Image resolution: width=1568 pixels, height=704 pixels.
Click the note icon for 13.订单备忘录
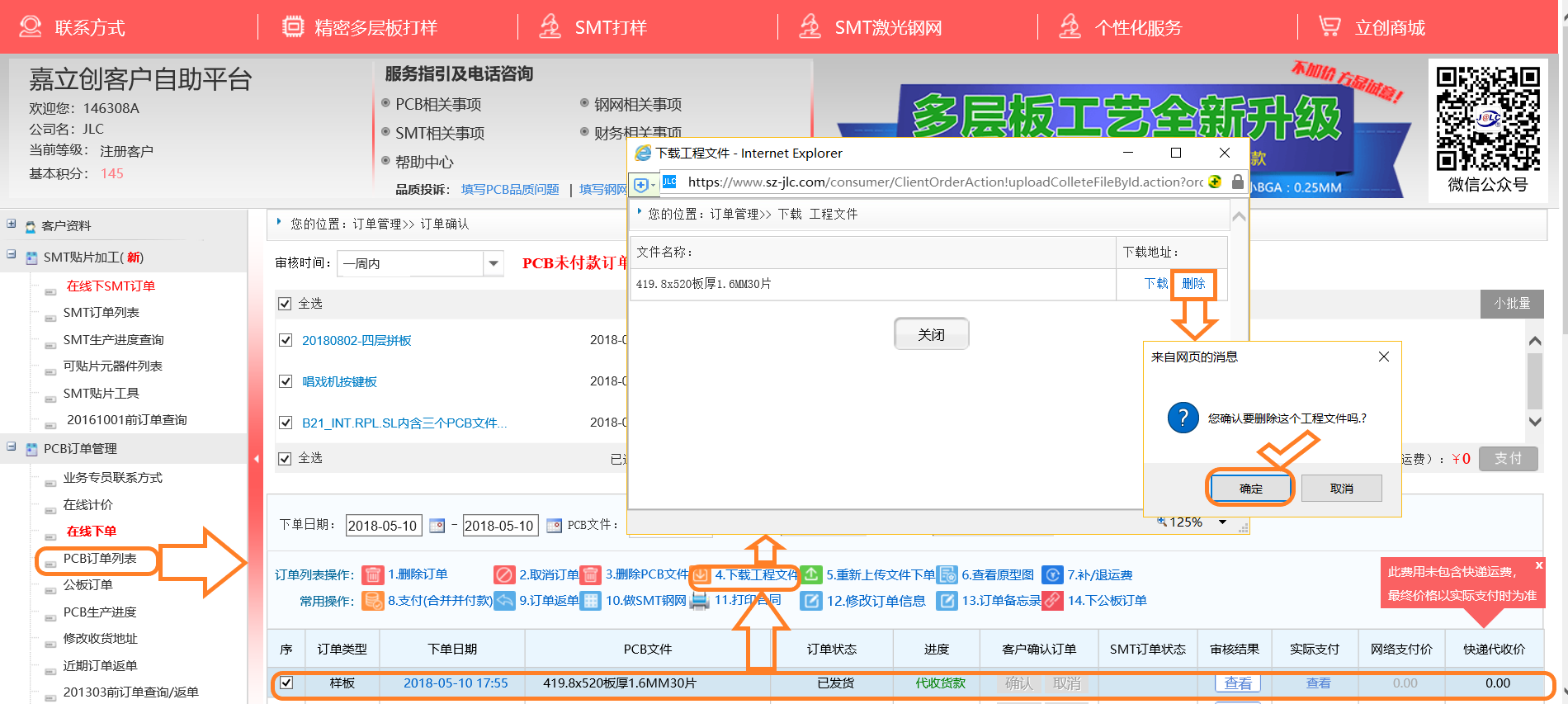pyautogui.click(x=947, y=601)
